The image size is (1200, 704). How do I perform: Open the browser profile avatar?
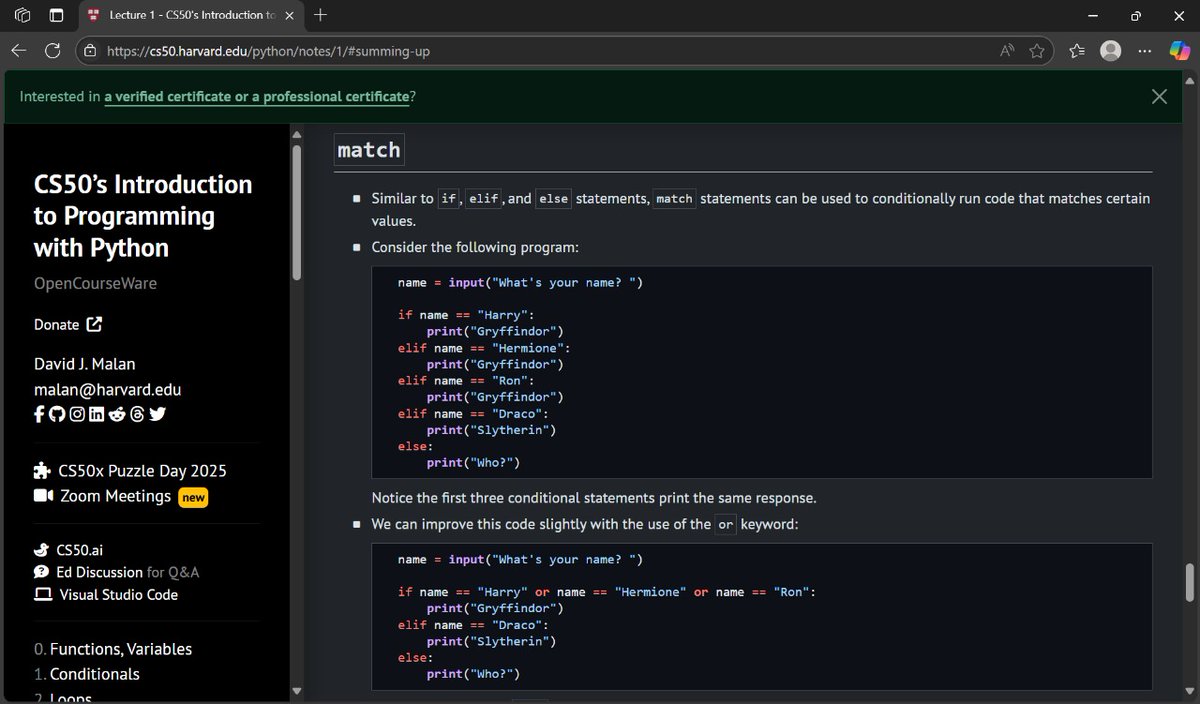pos(1110,51)
